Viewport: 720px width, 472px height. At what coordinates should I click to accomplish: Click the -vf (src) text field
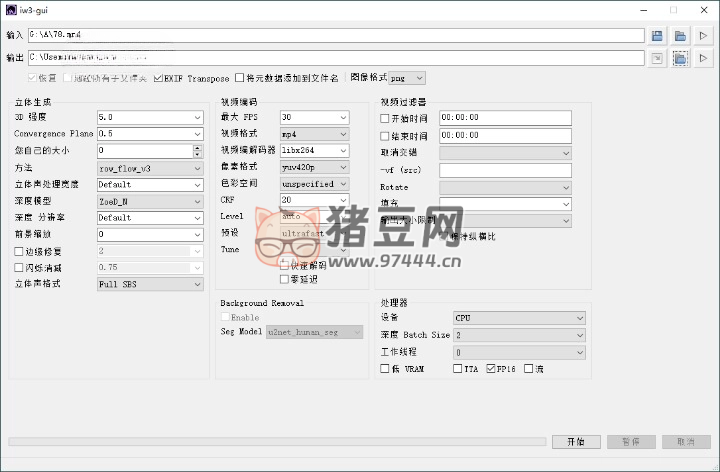coord(505,170)
